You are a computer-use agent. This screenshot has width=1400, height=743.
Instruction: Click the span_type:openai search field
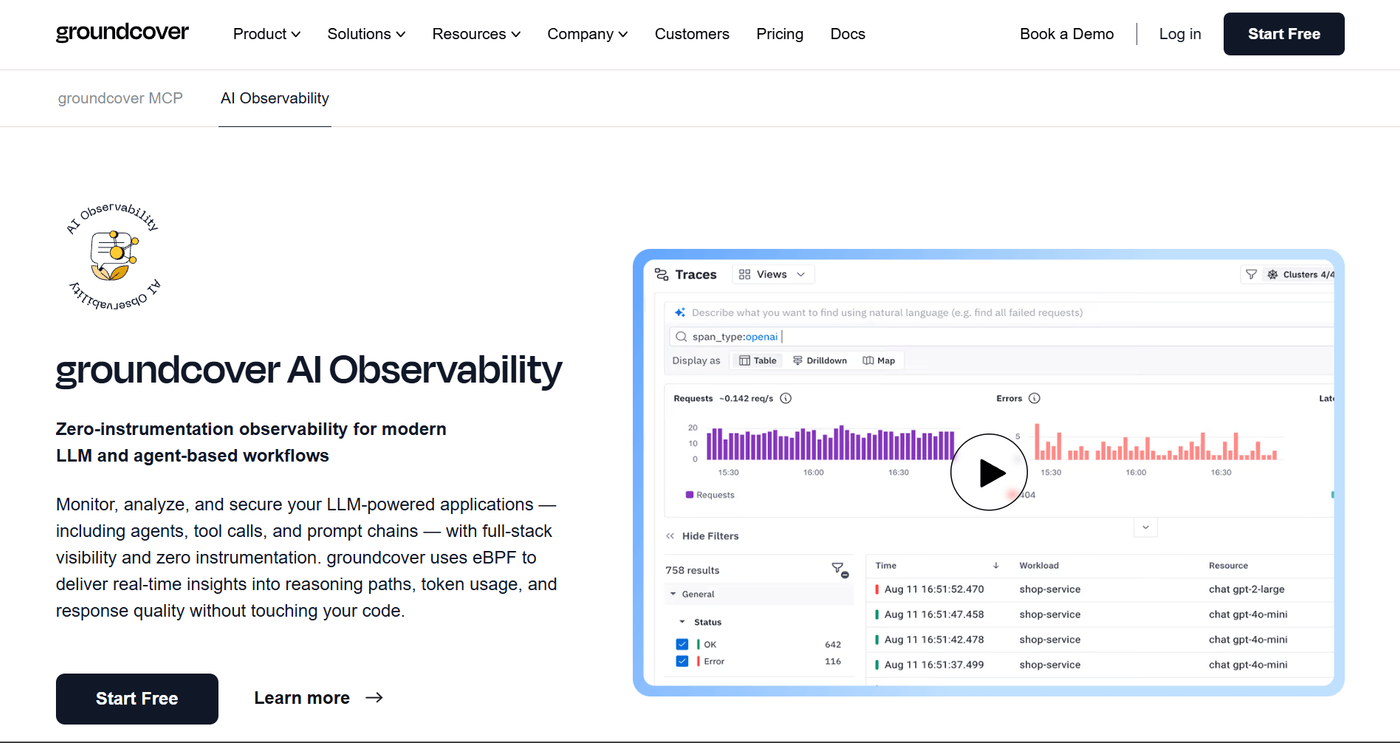coord(1000,337)
